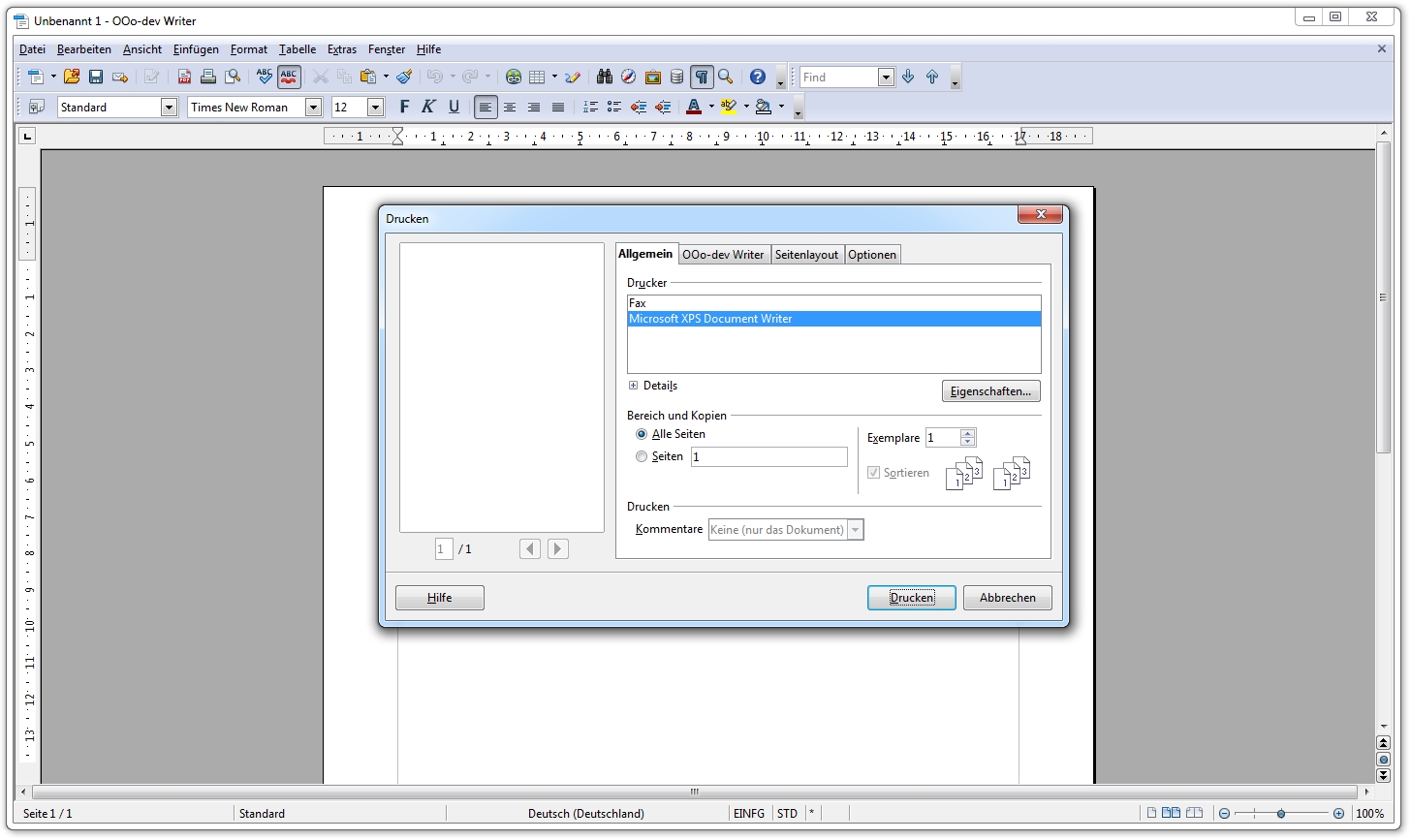
Task: Open the Navigator icon
Action: pyautogui.click(x=628, y=77)
